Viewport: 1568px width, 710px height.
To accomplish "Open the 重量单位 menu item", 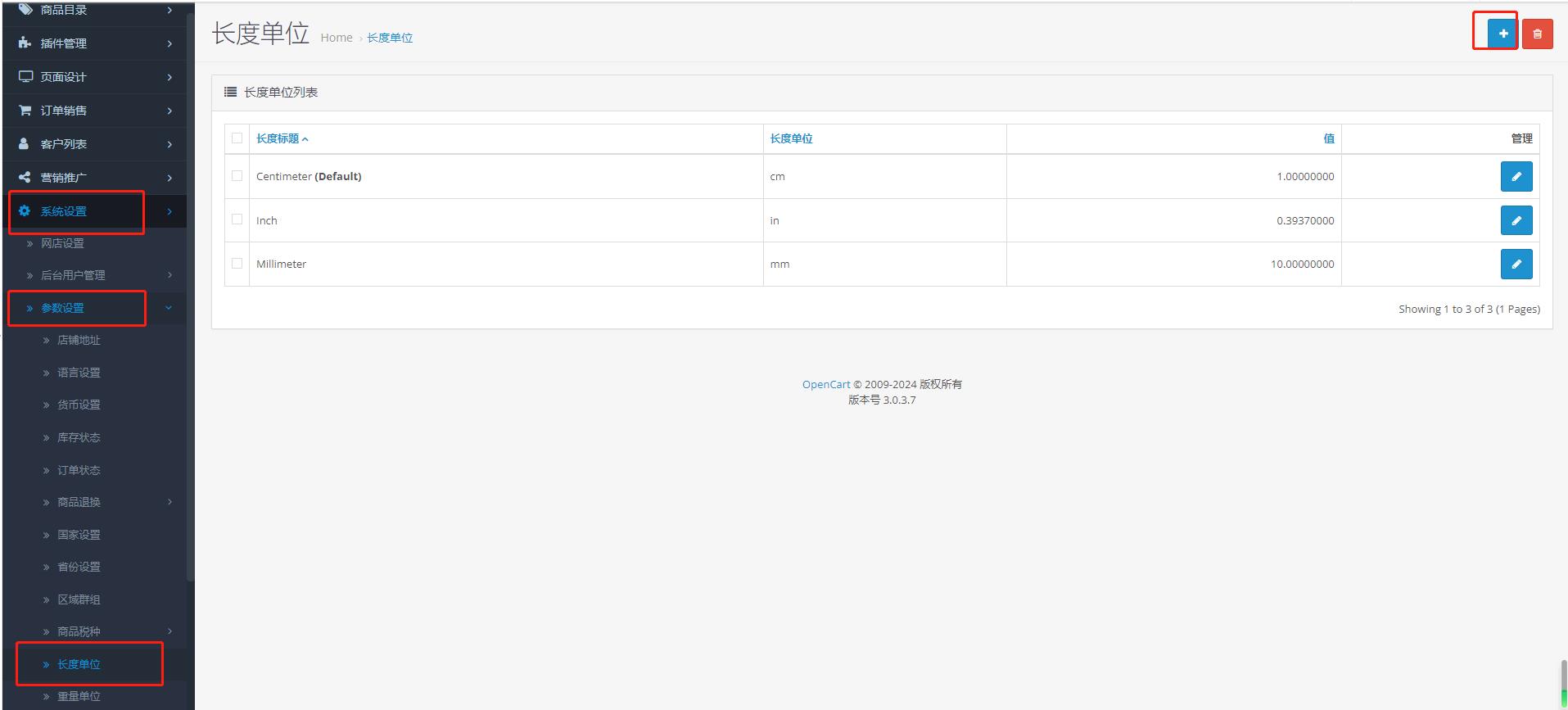I will point(79,696).
